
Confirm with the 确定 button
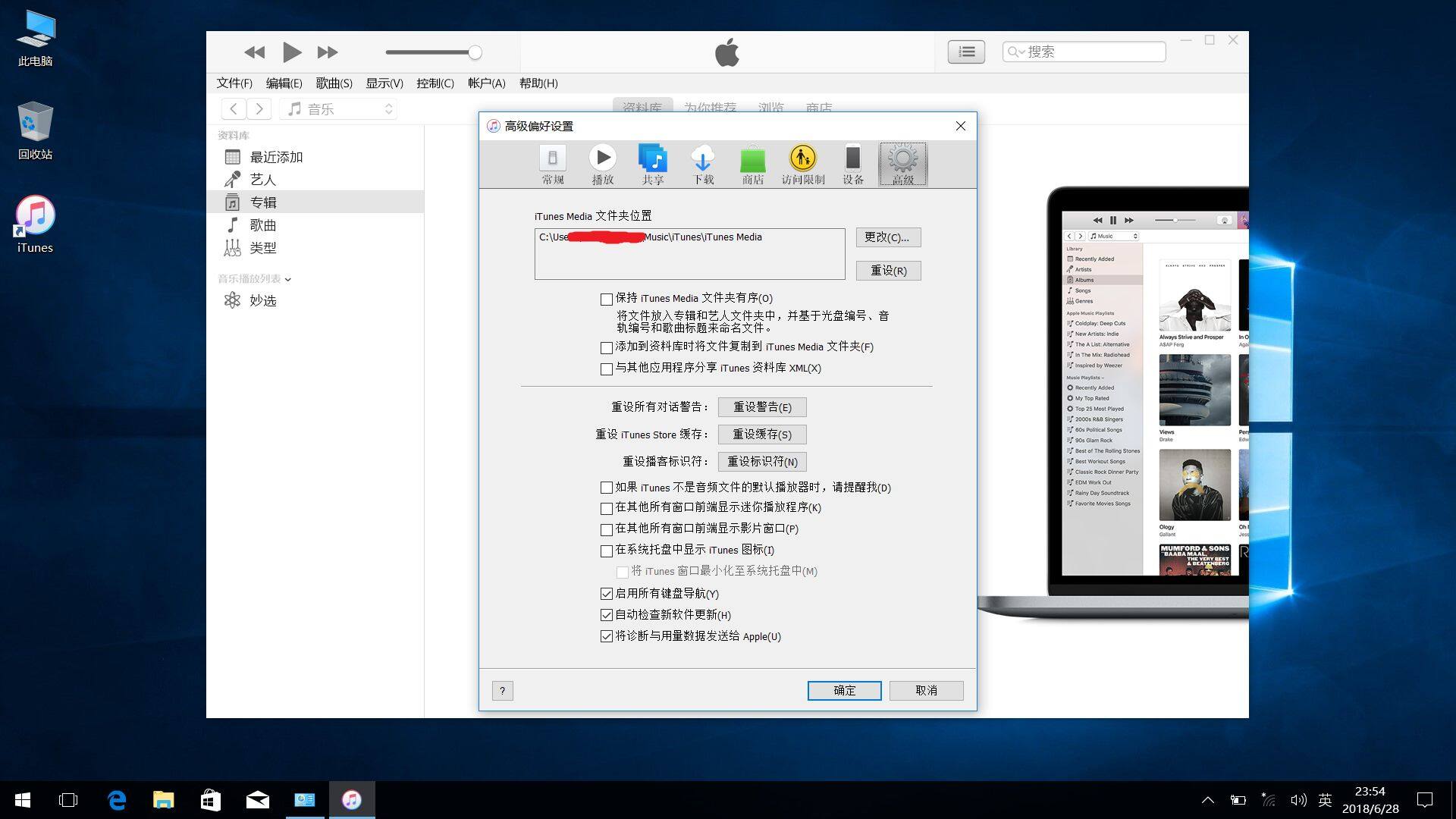click(x=844, y=690)
